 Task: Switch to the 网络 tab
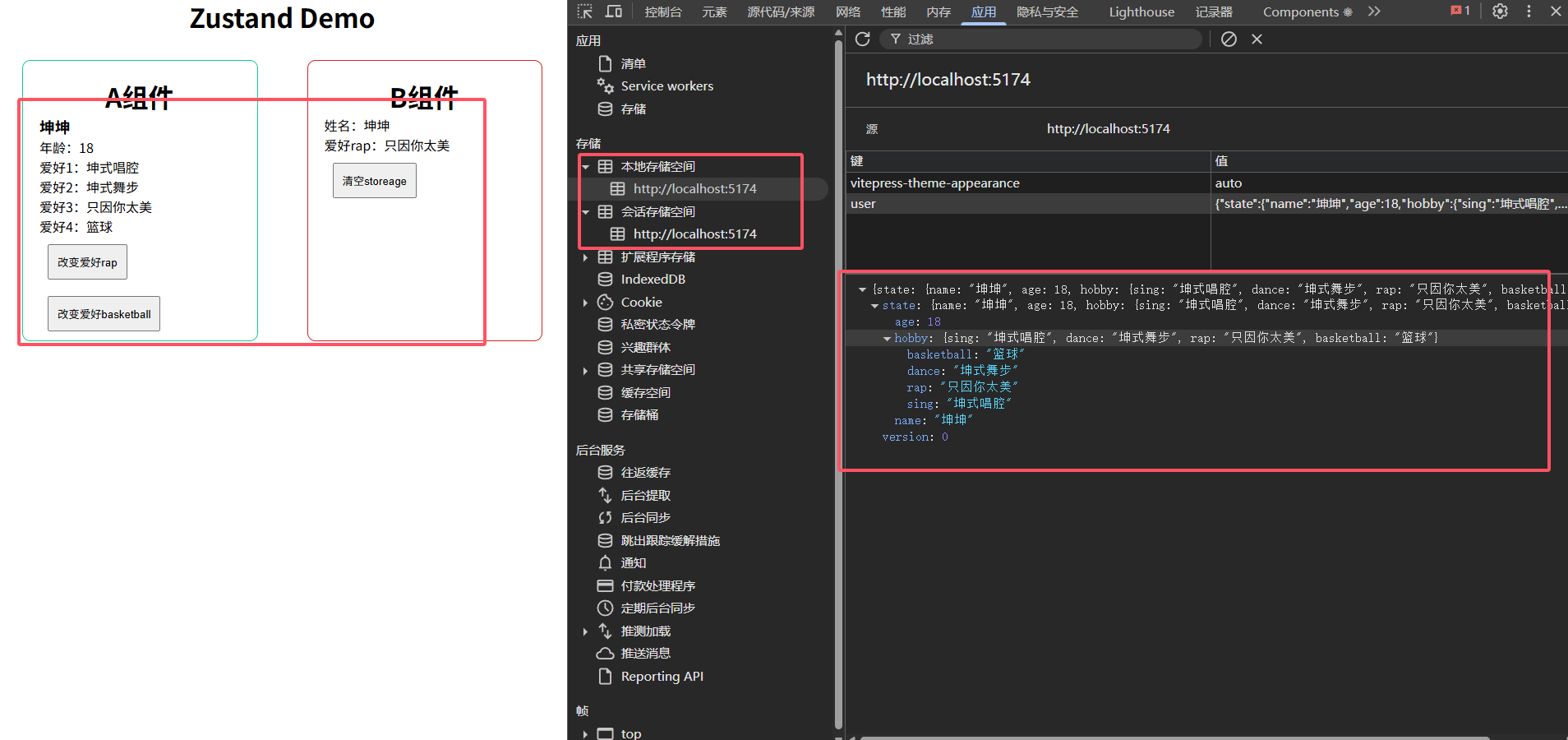[x=848, y=12]
